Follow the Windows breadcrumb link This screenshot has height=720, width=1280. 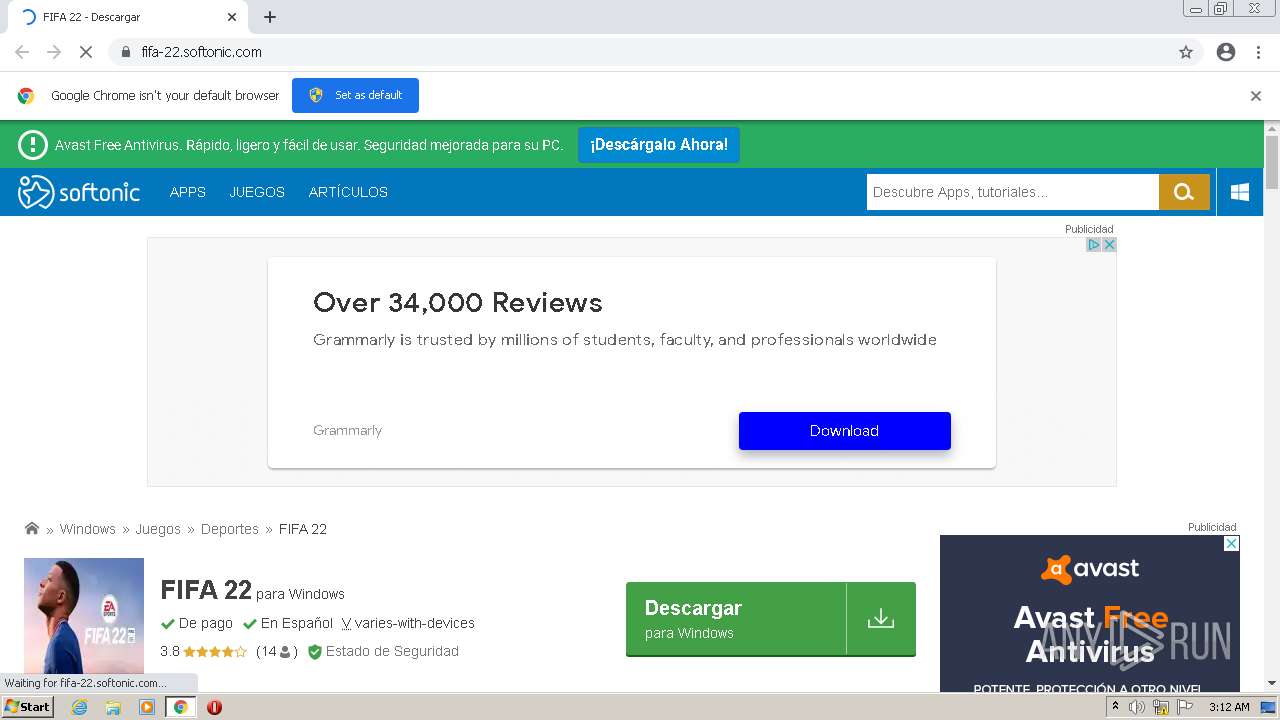point(88,529)
